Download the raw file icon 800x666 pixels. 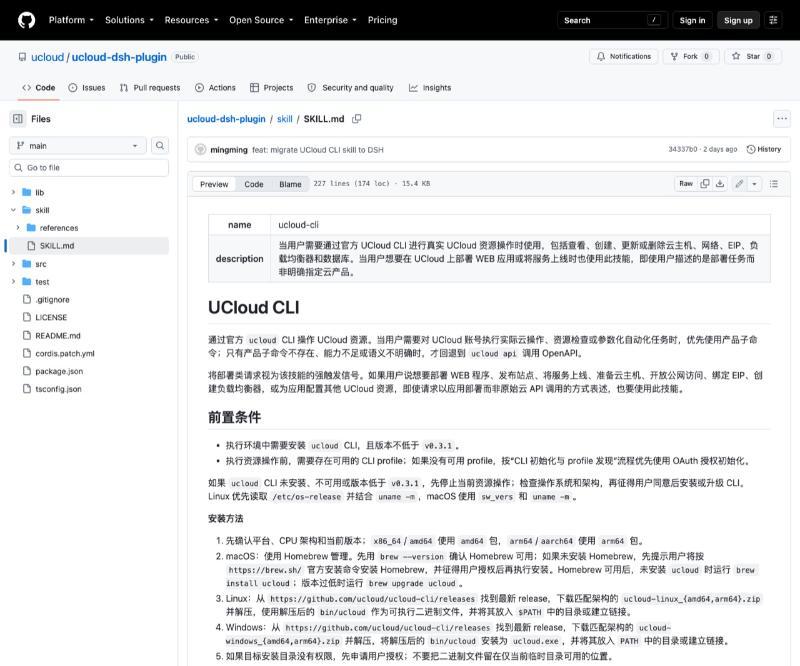click(x=720, y=184)
